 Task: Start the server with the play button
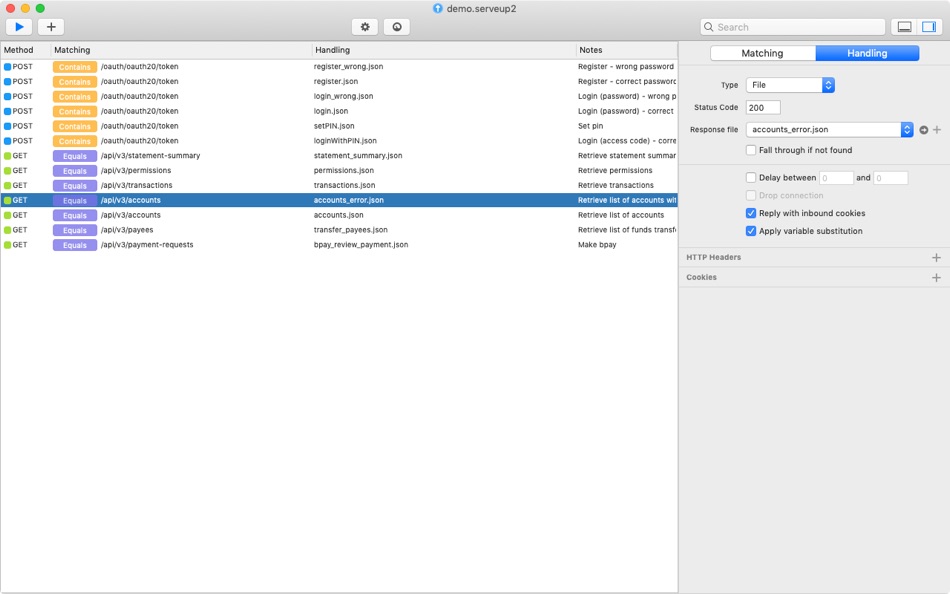pos(19,27)
